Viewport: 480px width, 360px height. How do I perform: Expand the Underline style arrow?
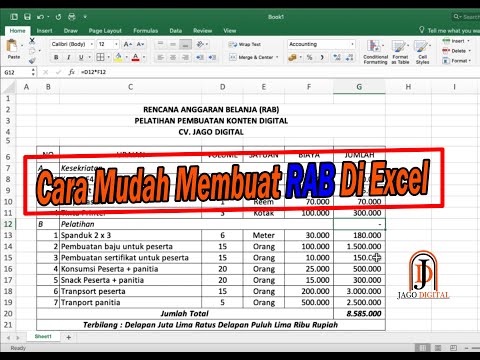(89, 57)
